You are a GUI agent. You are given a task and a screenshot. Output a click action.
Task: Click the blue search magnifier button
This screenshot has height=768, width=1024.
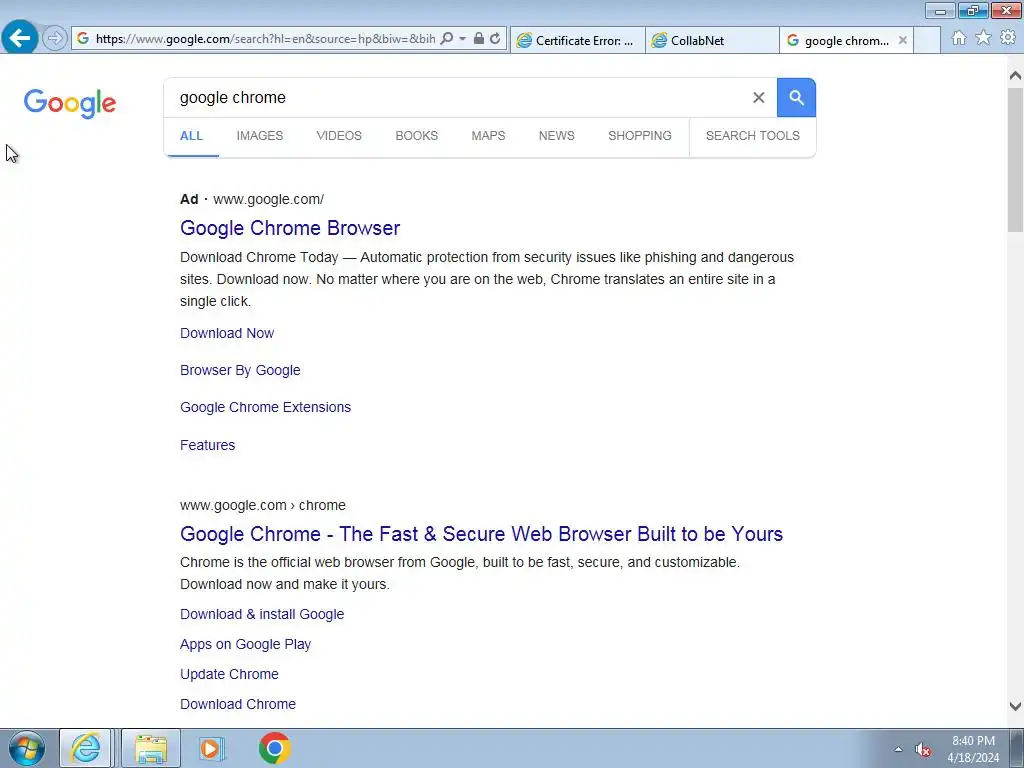coord(796,97)
